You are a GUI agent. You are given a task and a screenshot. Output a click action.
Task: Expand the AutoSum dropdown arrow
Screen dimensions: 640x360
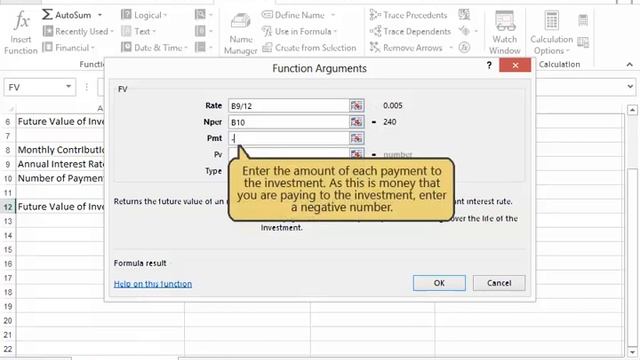100,15
